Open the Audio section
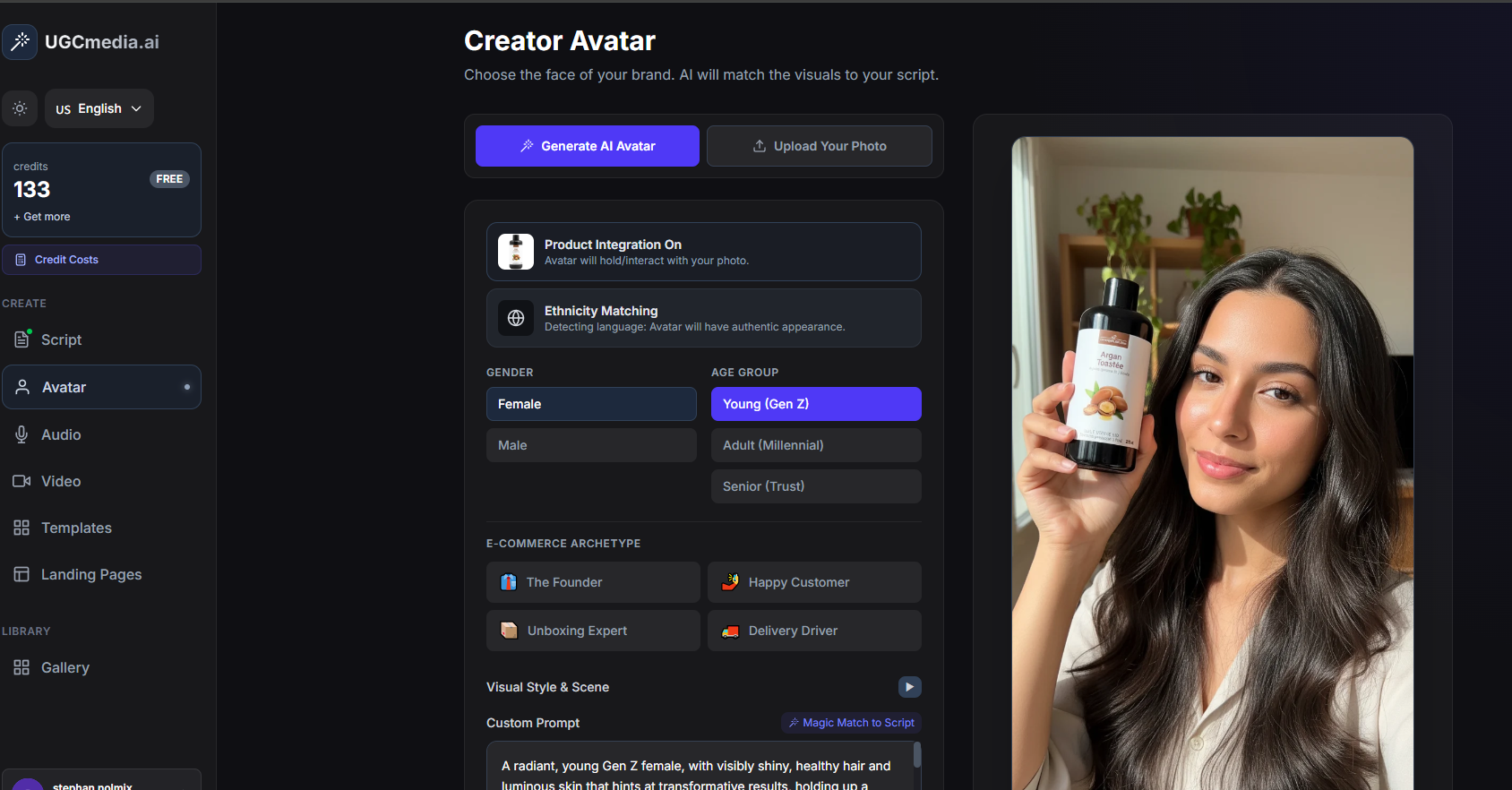1512x790 pixels. coord(101,434)
